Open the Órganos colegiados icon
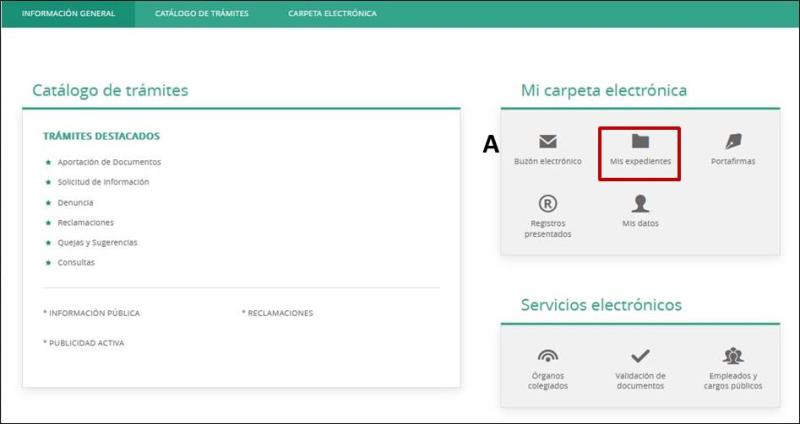 pyautogui.click(x=547, y=357)
